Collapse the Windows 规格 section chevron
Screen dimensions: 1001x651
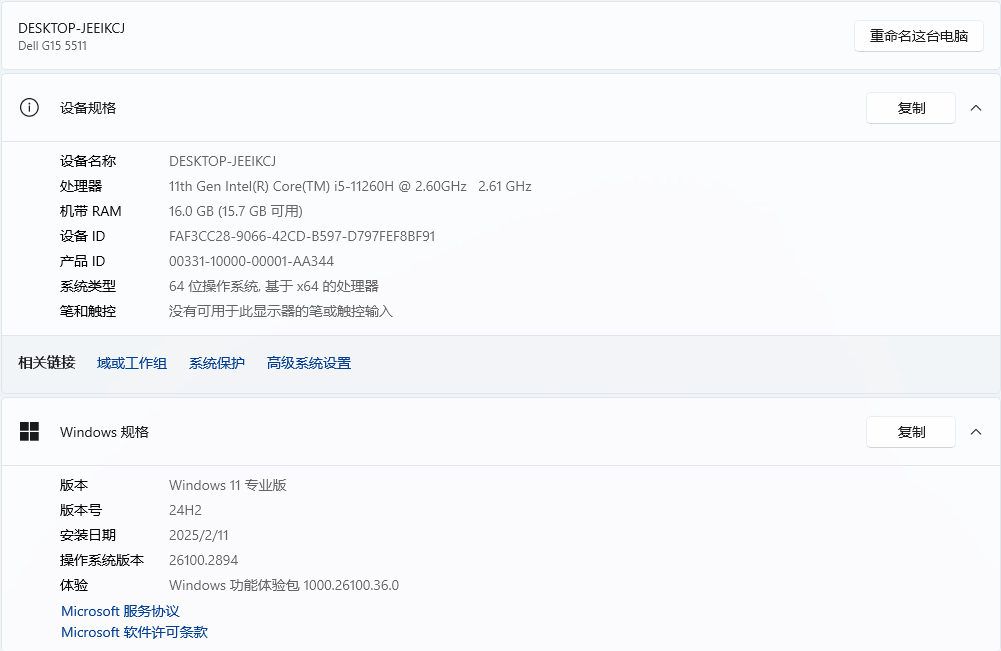(976, 432)
